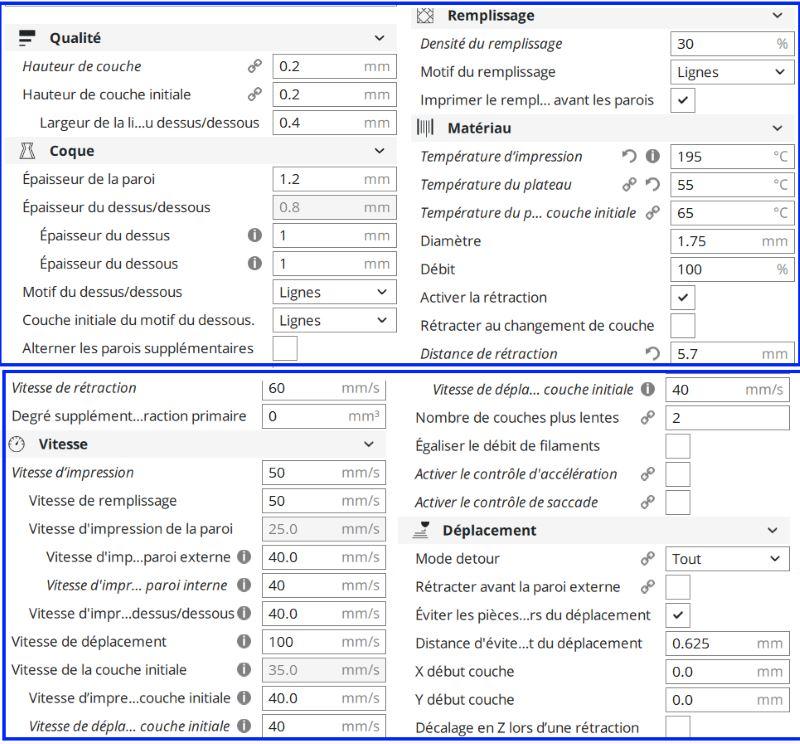Collapse the Qualité section

pyautogui.click(x=378, y=38)
